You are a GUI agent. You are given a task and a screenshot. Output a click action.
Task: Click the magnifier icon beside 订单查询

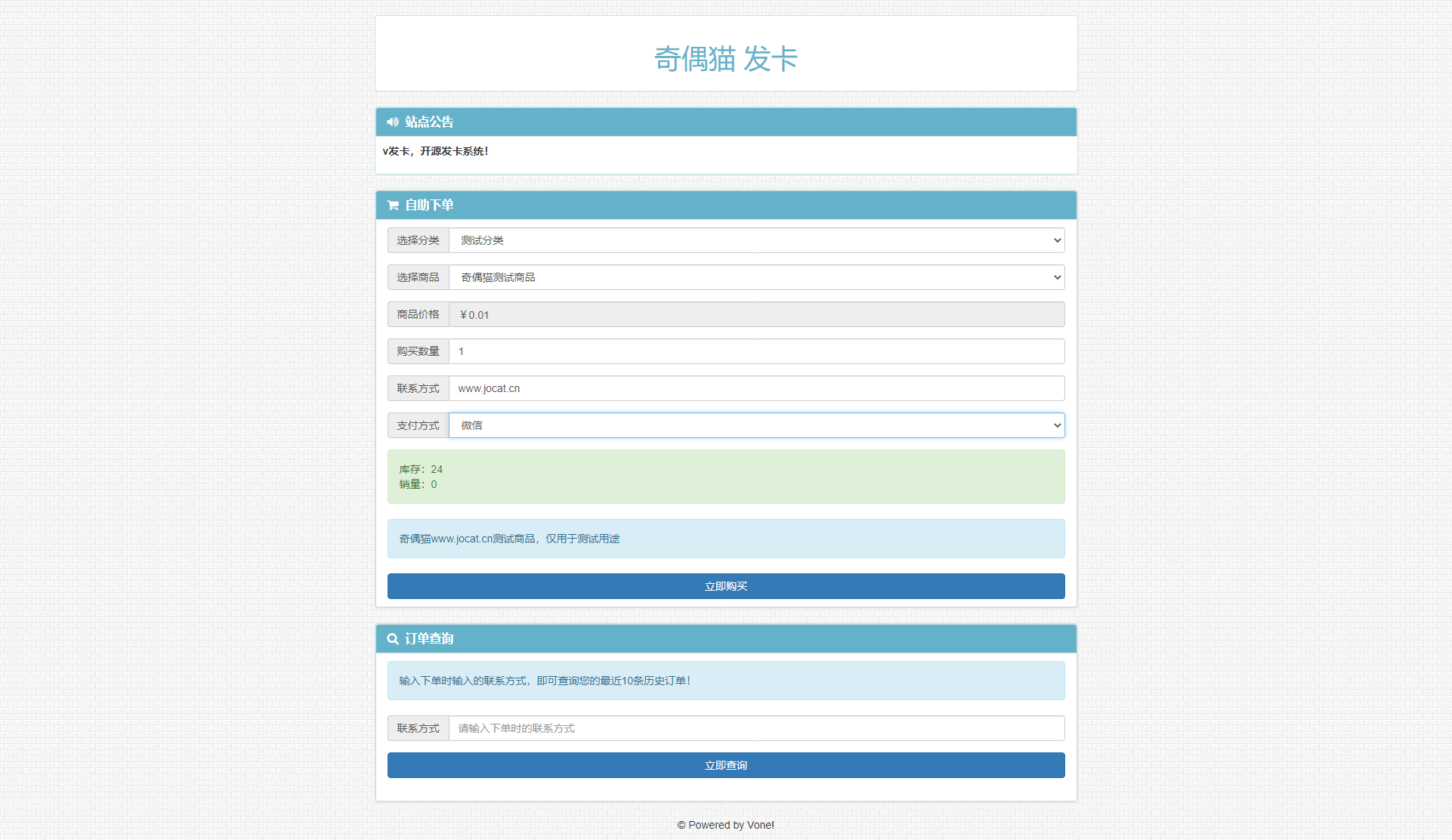click(x=393, y=638)
